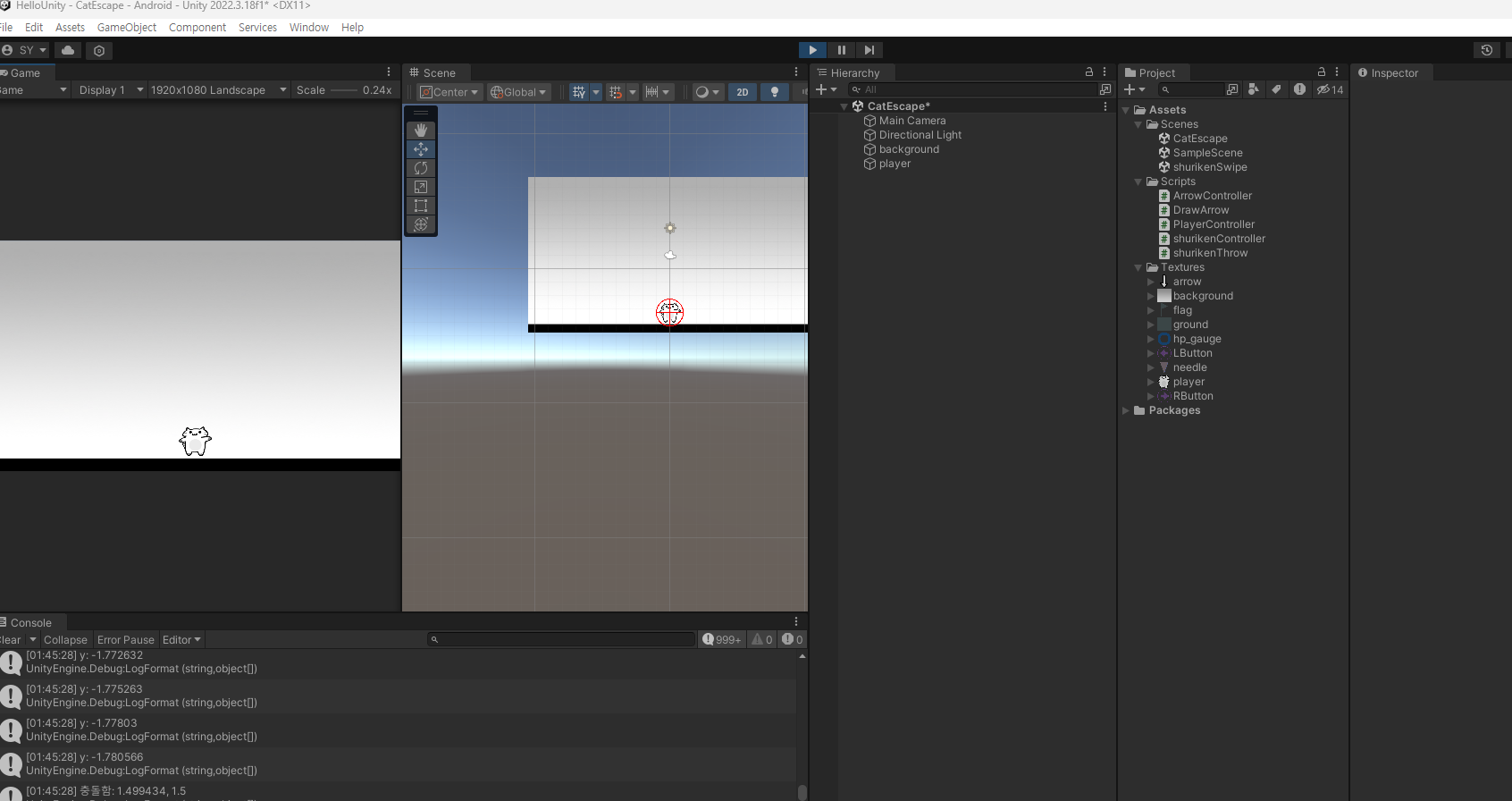Open Global handle rotation dropdown
Screen dimensions: 1512x801
click(518, 92)
